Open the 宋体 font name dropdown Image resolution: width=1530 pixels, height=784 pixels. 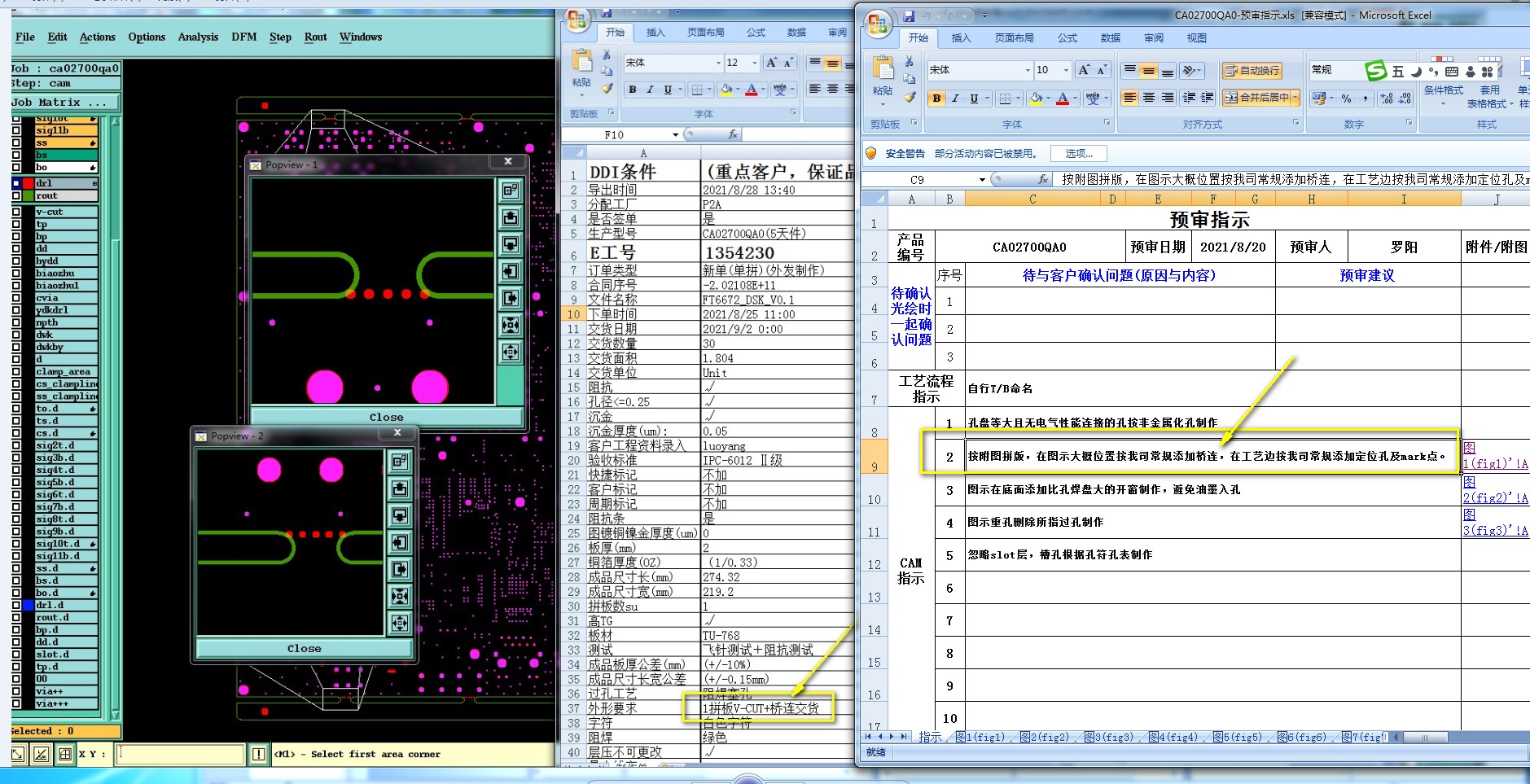pos(1028,71)
